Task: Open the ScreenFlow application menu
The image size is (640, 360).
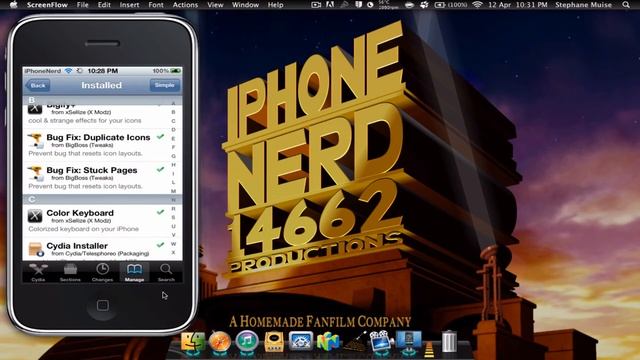Action: pyautogui.click(x=47, y=5)
